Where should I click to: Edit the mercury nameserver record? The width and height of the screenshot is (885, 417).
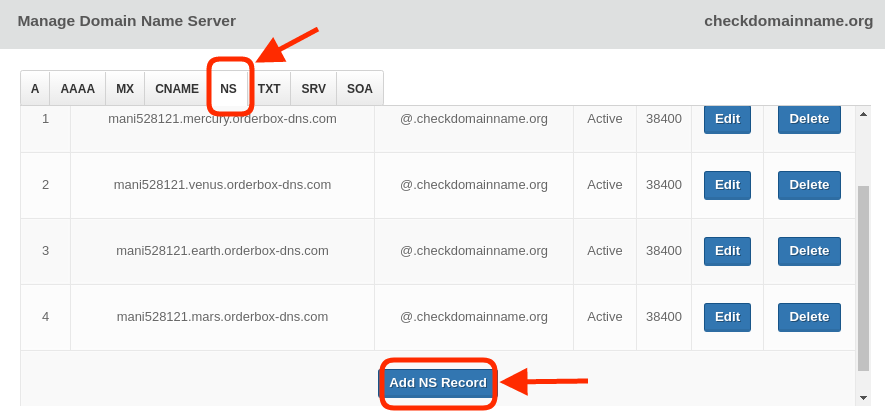coord(728,119)
